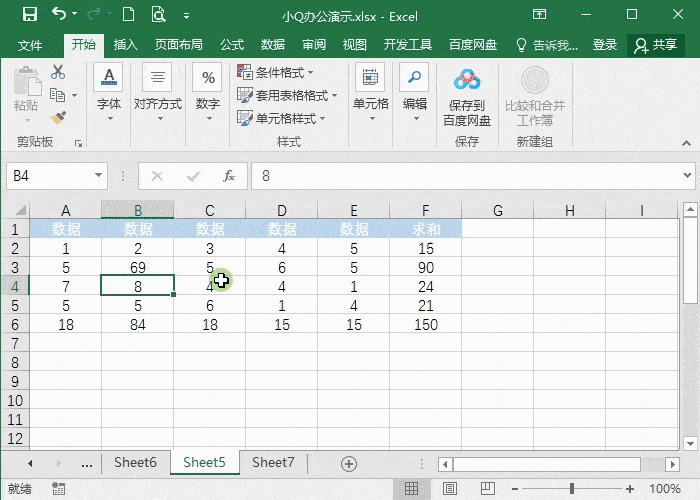Select cell F6 containing 150
This screenshot has width=700, height=500.
point(425,325)
